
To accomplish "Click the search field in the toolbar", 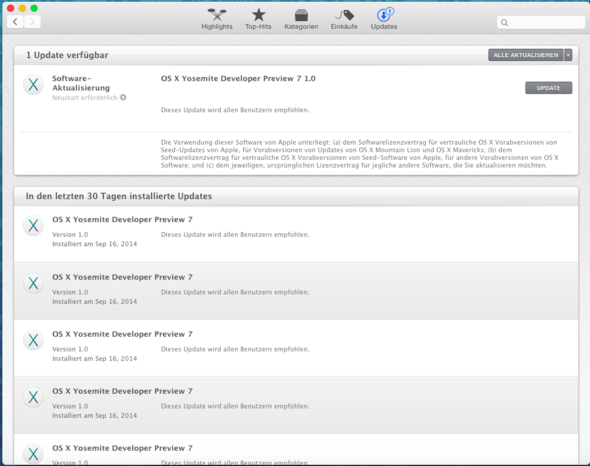I will (x=541, y=23).
